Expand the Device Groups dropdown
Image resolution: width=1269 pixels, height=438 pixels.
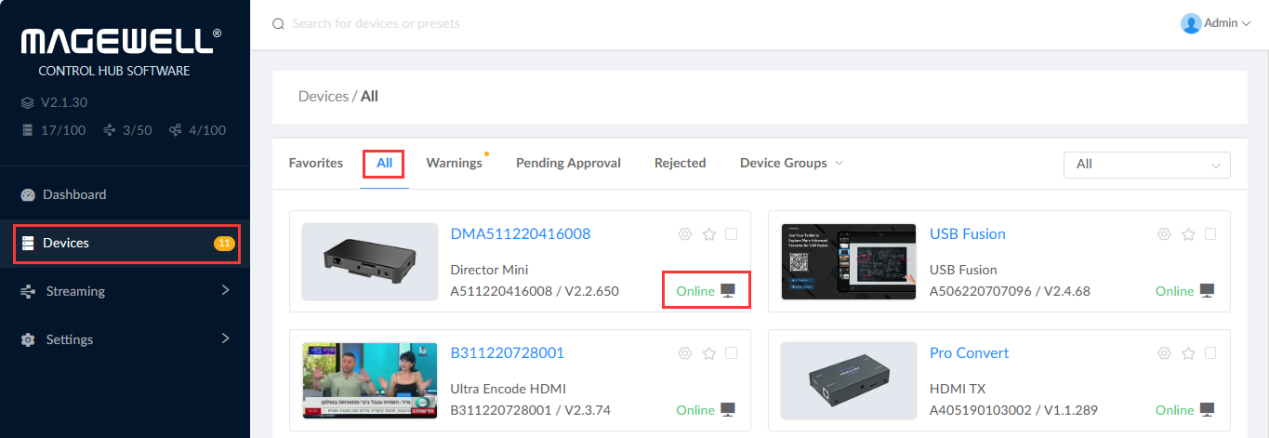791,163
